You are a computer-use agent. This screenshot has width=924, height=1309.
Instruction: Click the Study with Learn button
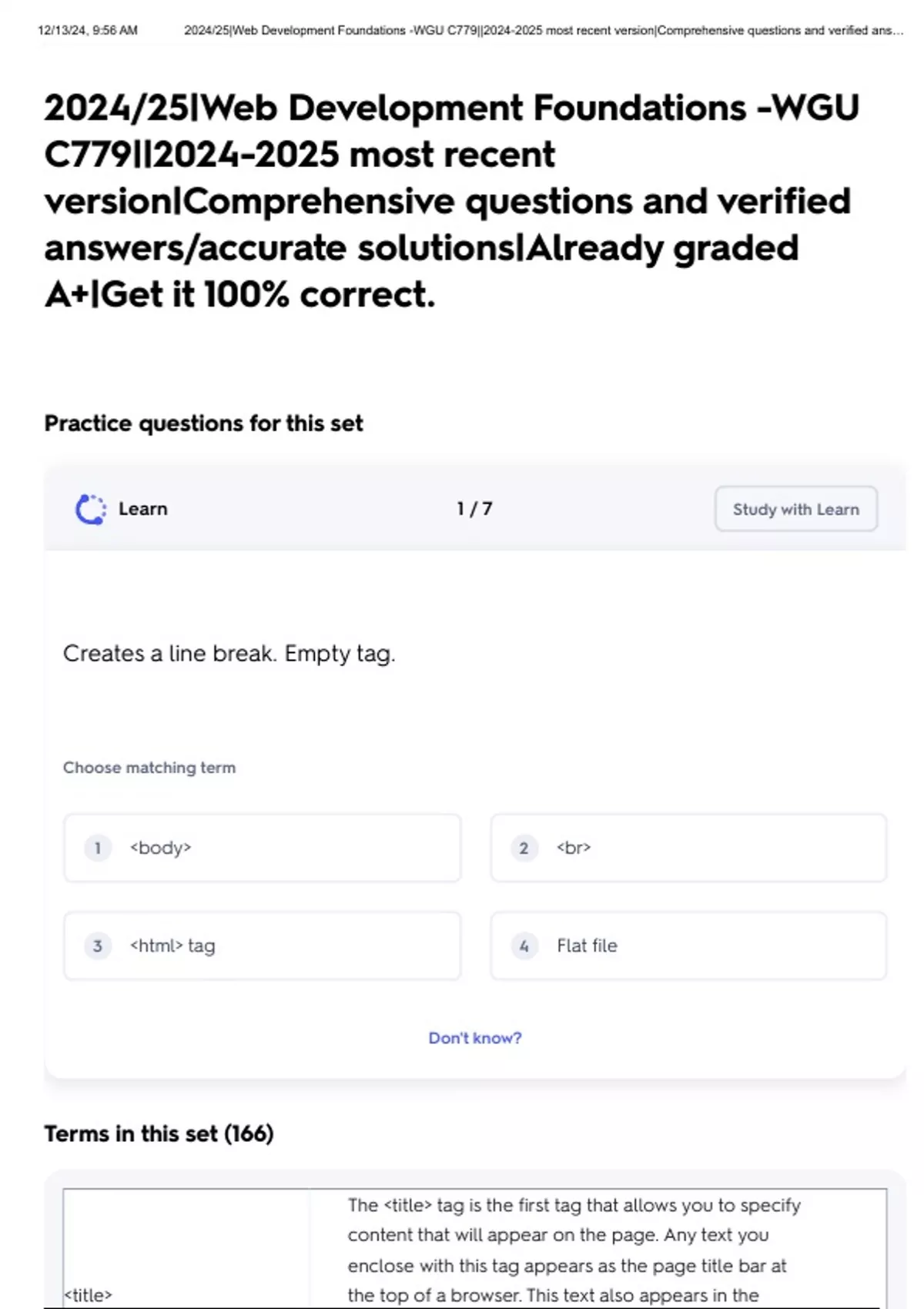[796, 509]
